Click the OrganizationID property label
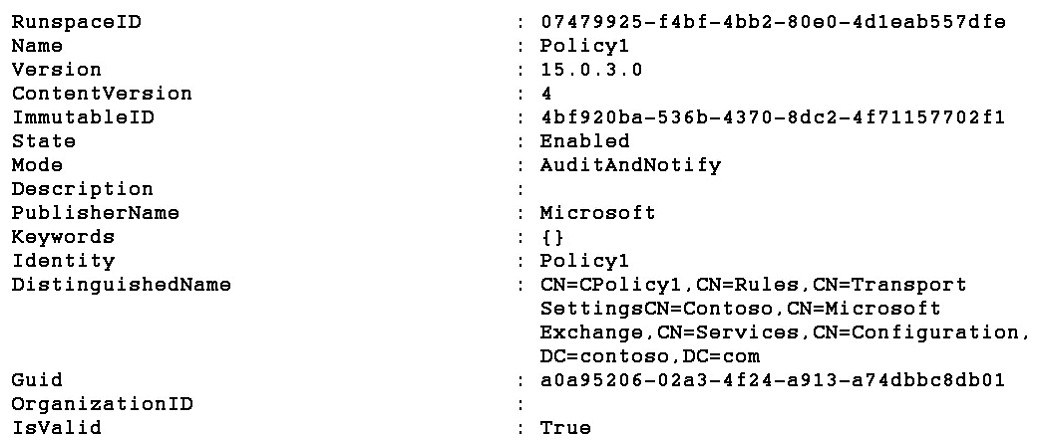This screenshot has width=1046, height=443. click(x=102, y=404)
